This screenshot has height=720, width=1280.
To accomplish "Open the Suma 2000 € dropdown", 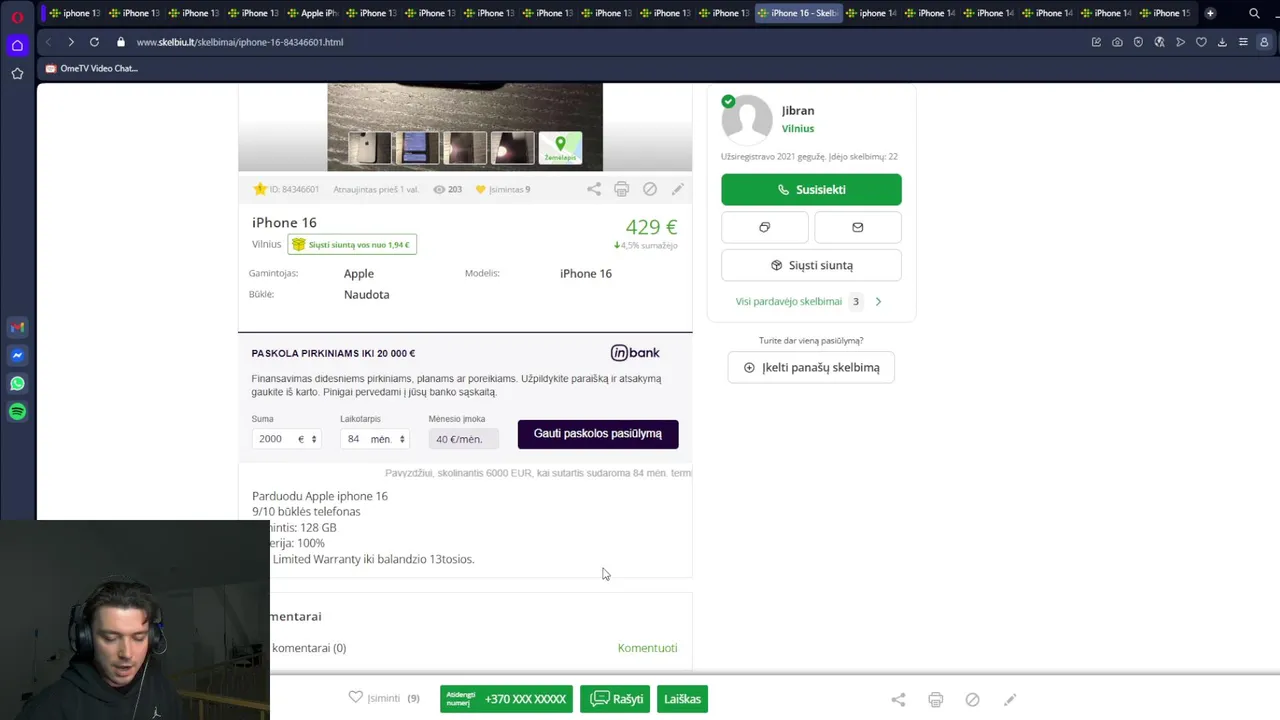I will coord(286,439).
